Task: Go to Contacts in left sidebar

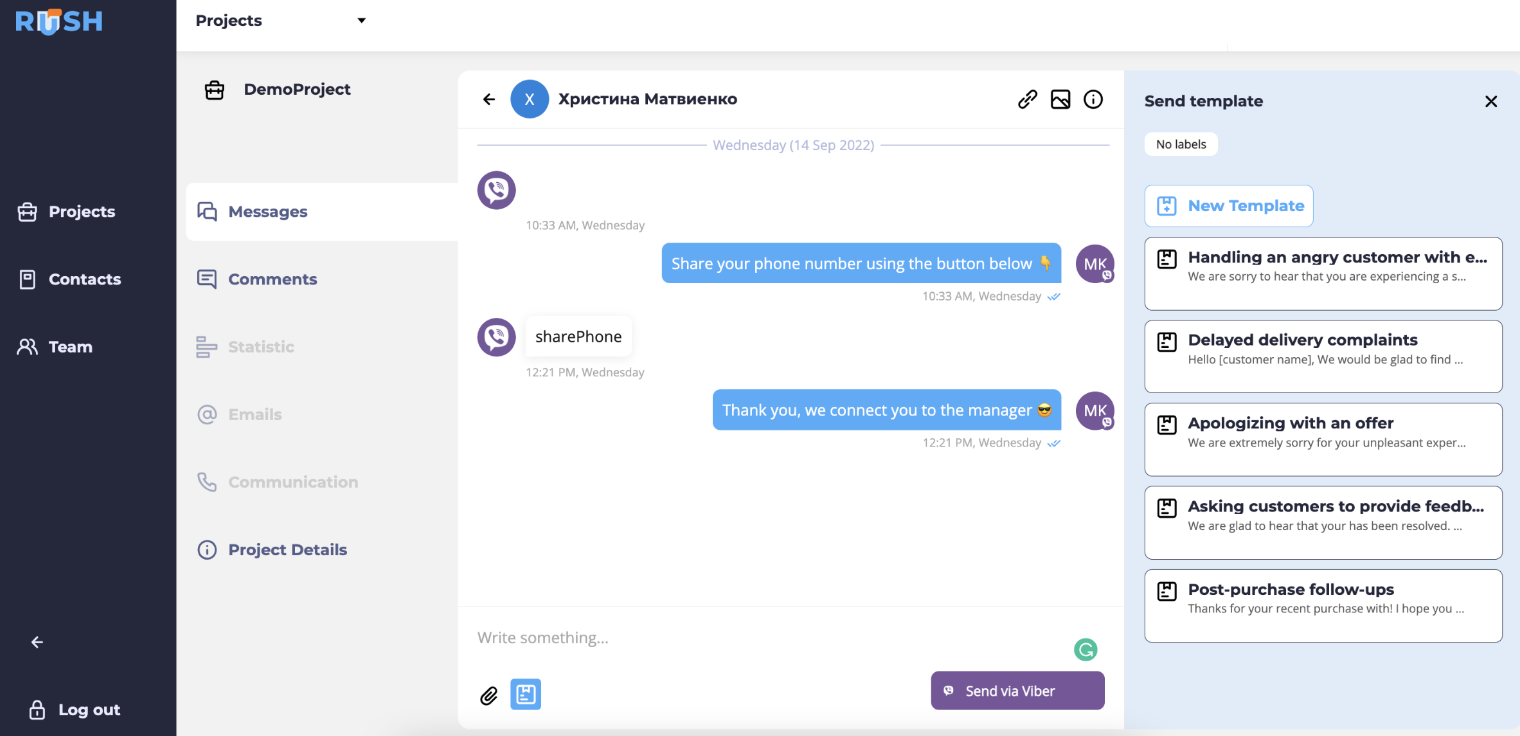Action: point(84,279)
